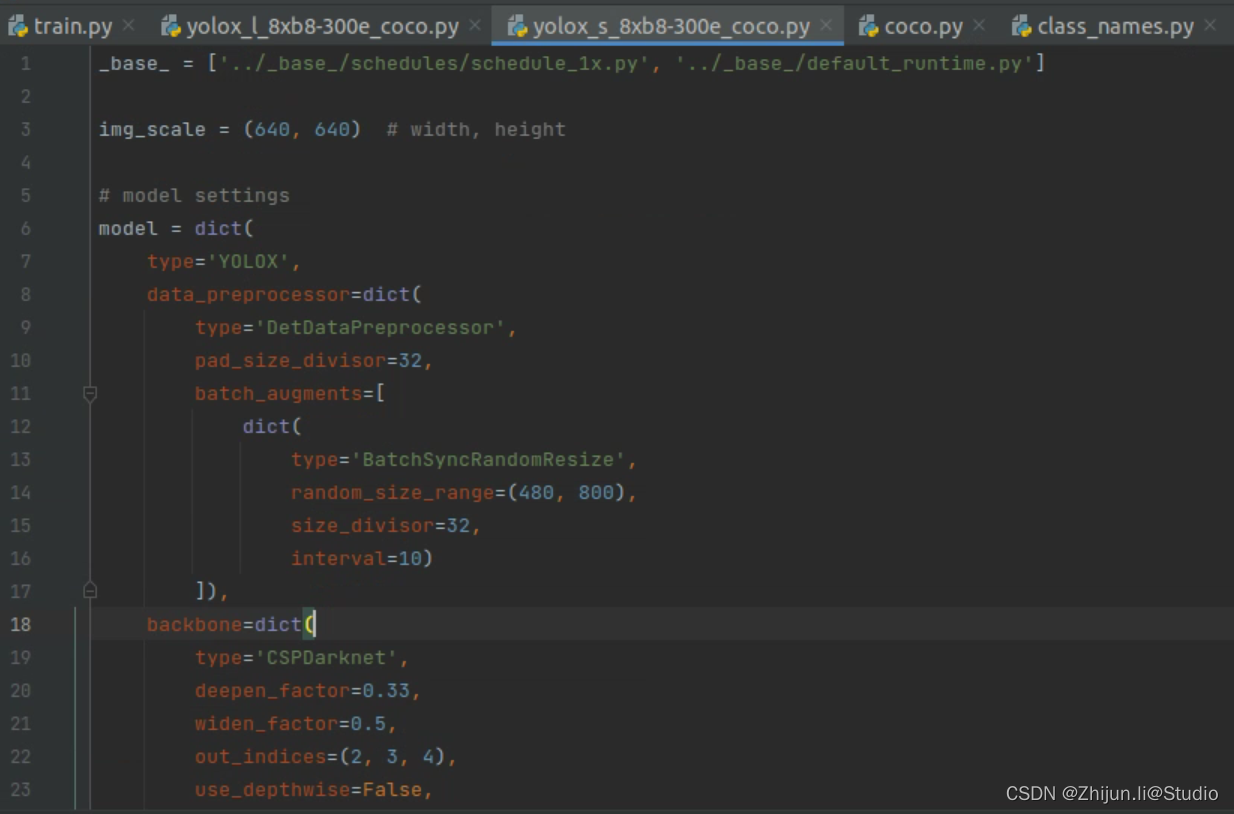This screenshot has width=1234, height=814.
Task: Click use_depthwise on line 23
Action: click(272, 790)
